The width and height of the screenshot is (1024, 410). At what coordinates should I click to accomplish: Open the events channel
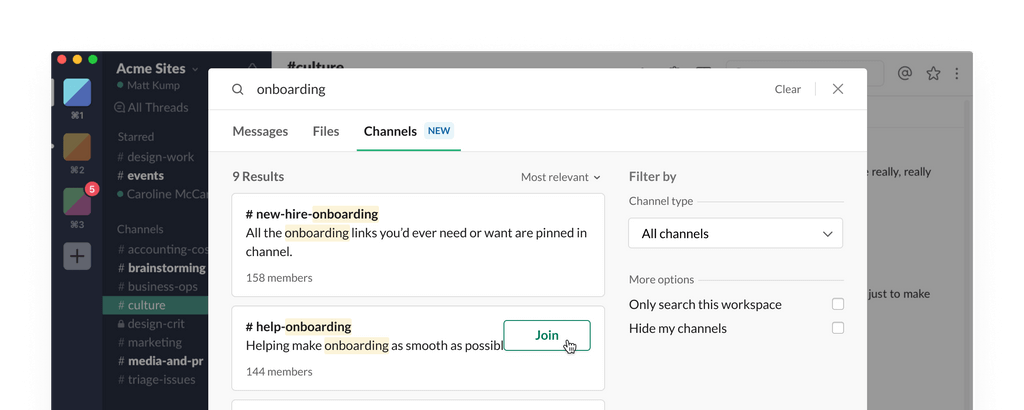(x=140, y=176)
